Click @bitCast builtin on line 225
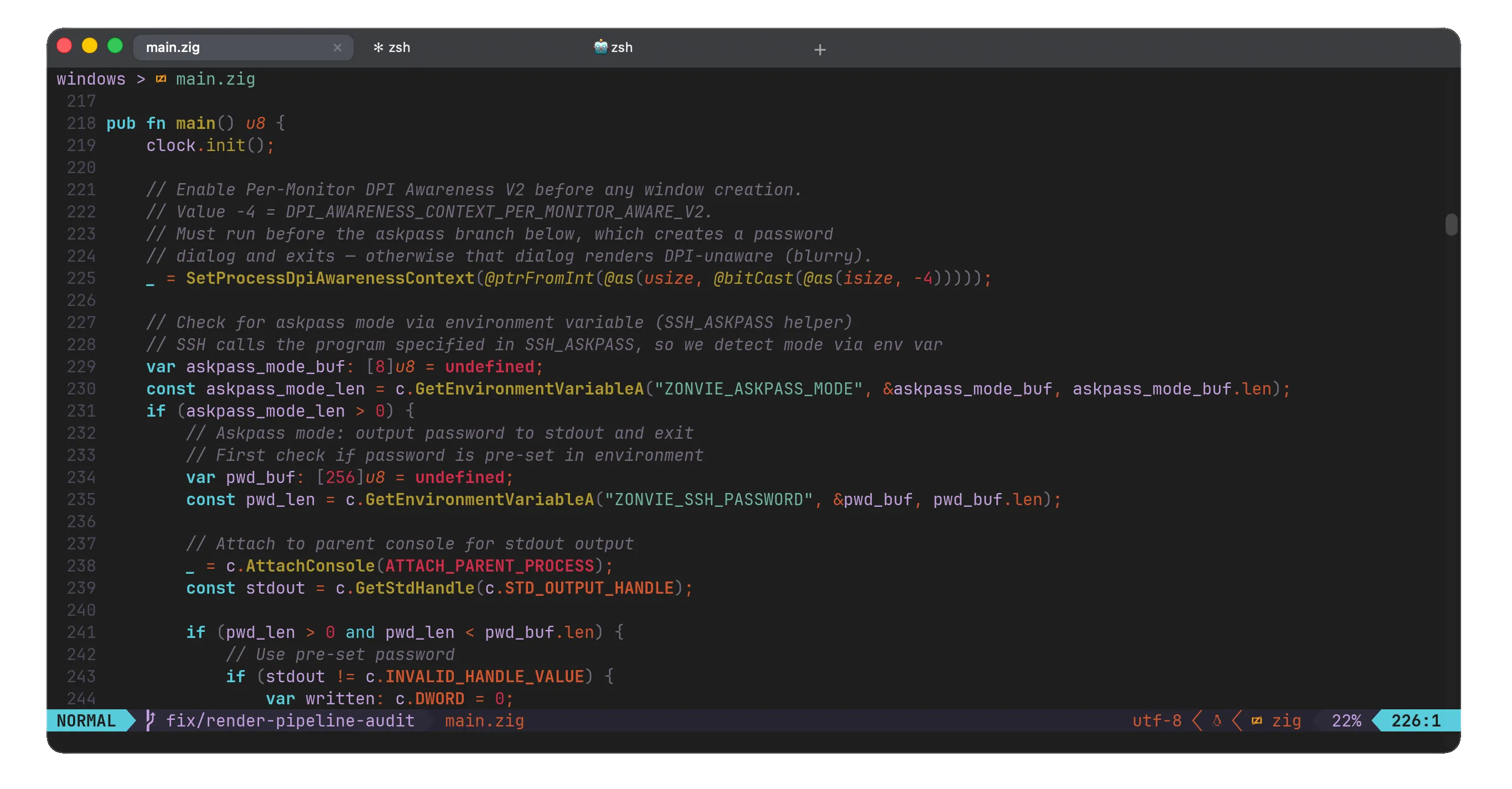 753,278
